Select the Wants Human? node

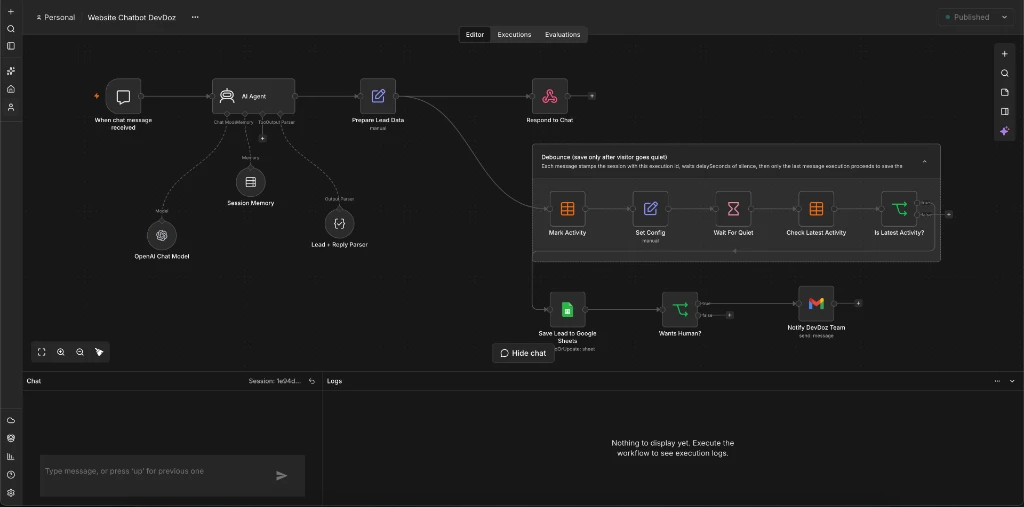pyautogui.click(x=680, y=310)
